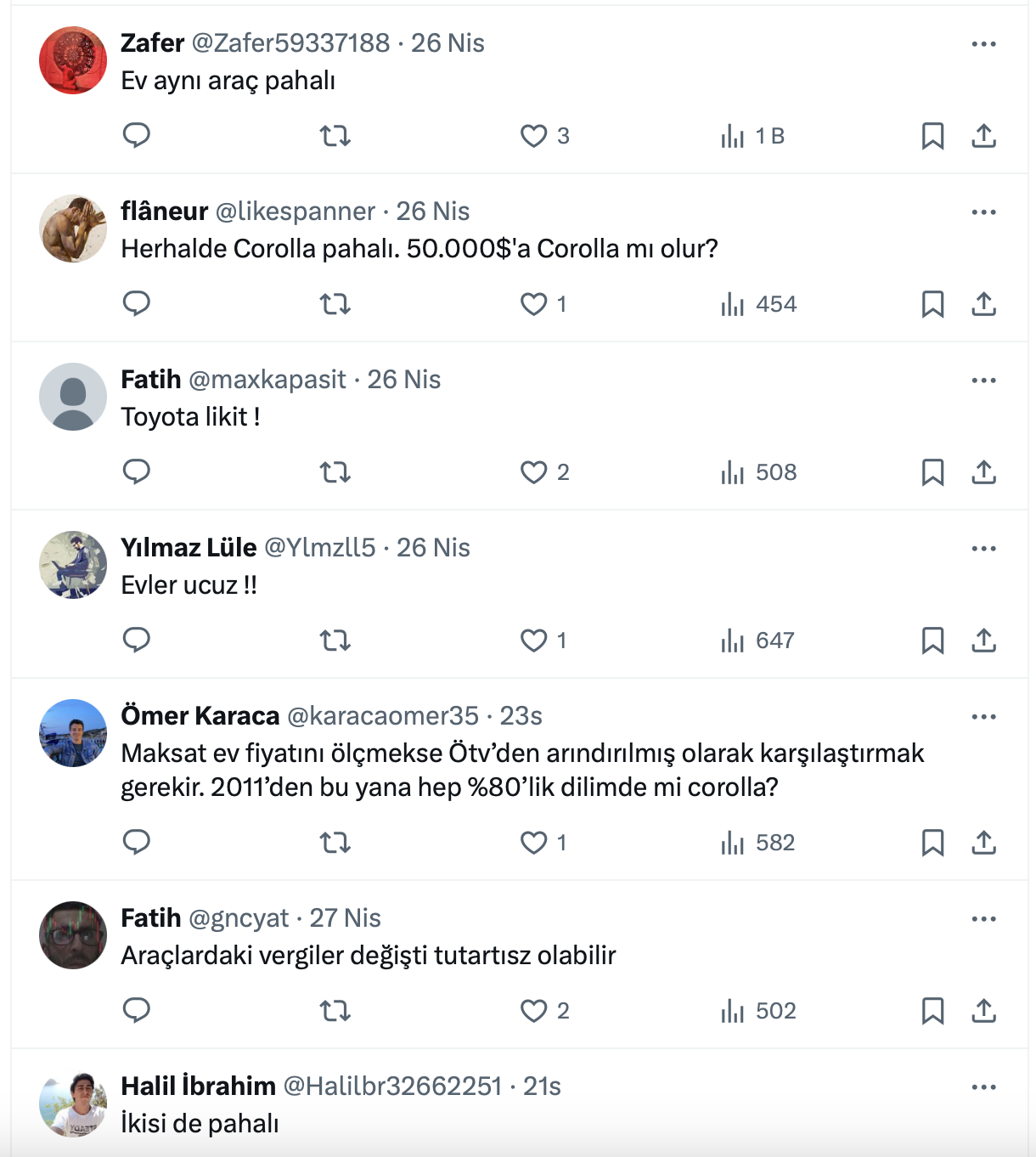Image resolution: width=1036 pixels, height=1157 pixels.
Task: Reply to Zafer's tweet
Action: 137,136
